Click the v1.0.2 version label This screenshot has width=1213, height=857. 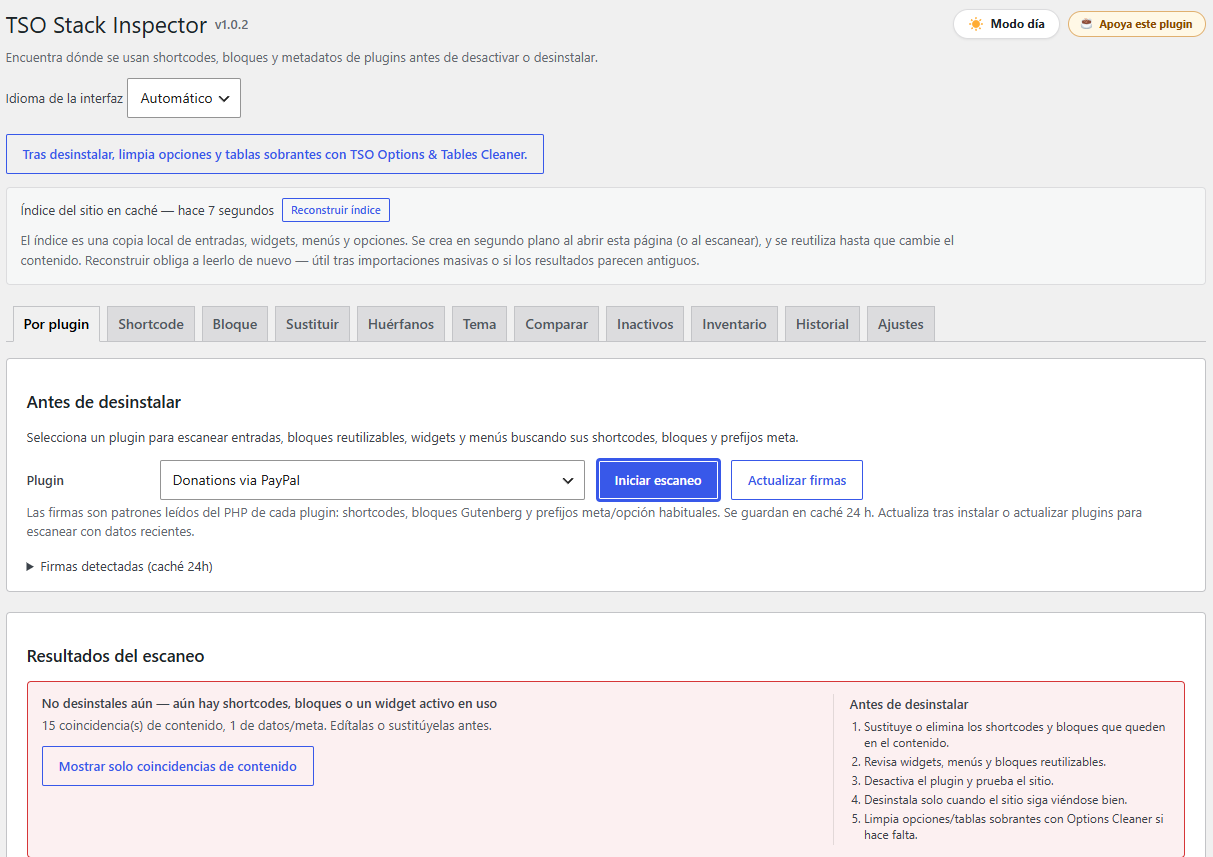(x=231, y=24)
